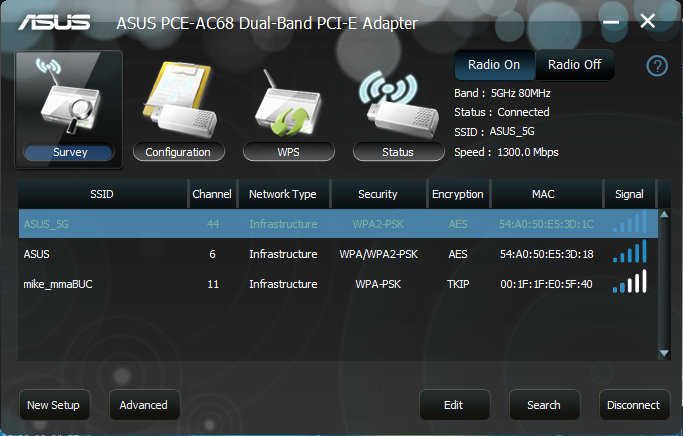Click the Status USB adapter icon
The width and height of the screenshot is (683, 436).
click(x=398, y=105)
